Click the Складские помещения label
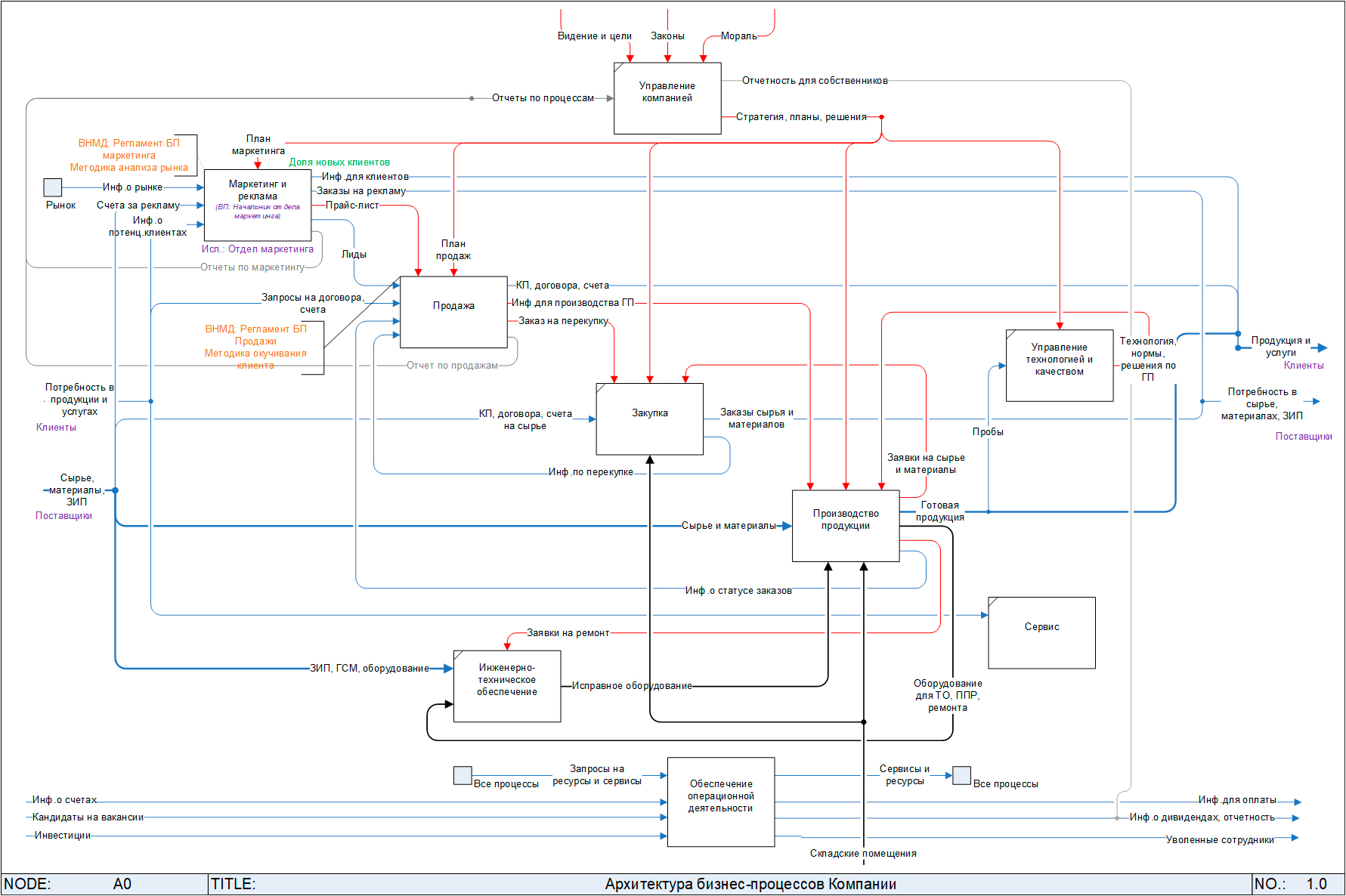Image resolution: width=1346 pixels, height=896 pixels. (863, 854)
